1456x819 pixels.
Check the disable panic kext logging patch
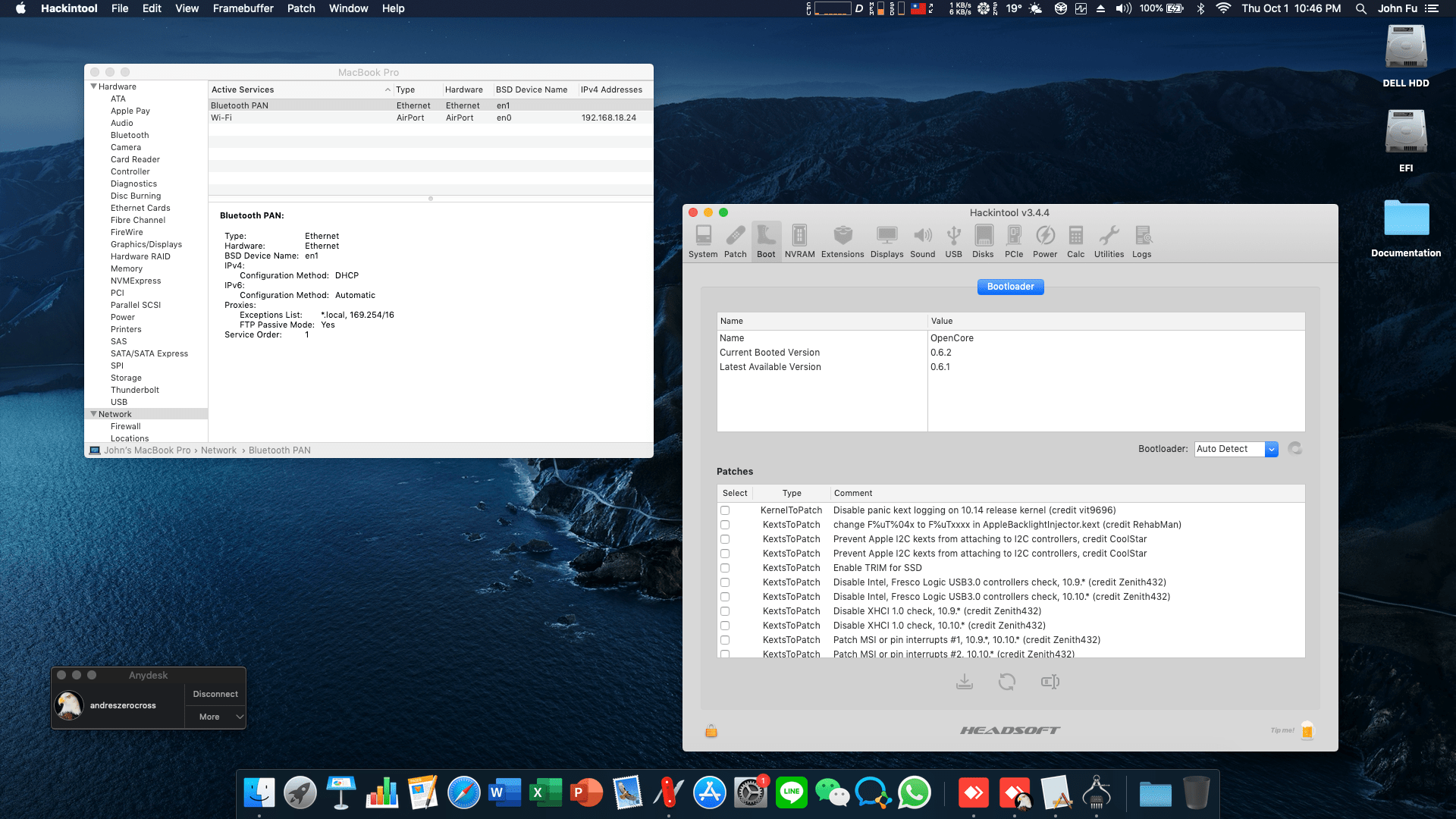click(x=726, y=510)
